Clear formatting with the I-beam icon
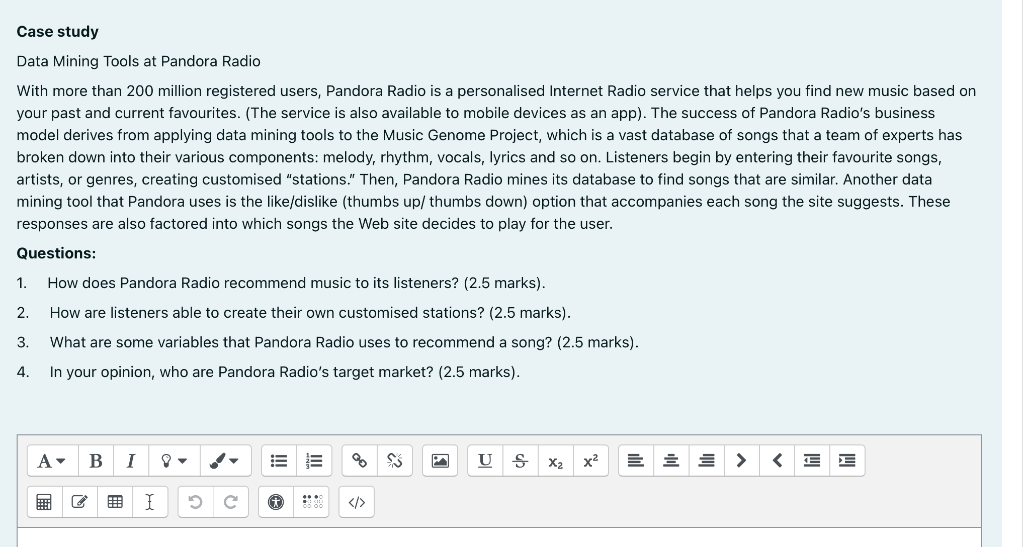Viewport: 1024px width, 547px height. tap(150, 502)
